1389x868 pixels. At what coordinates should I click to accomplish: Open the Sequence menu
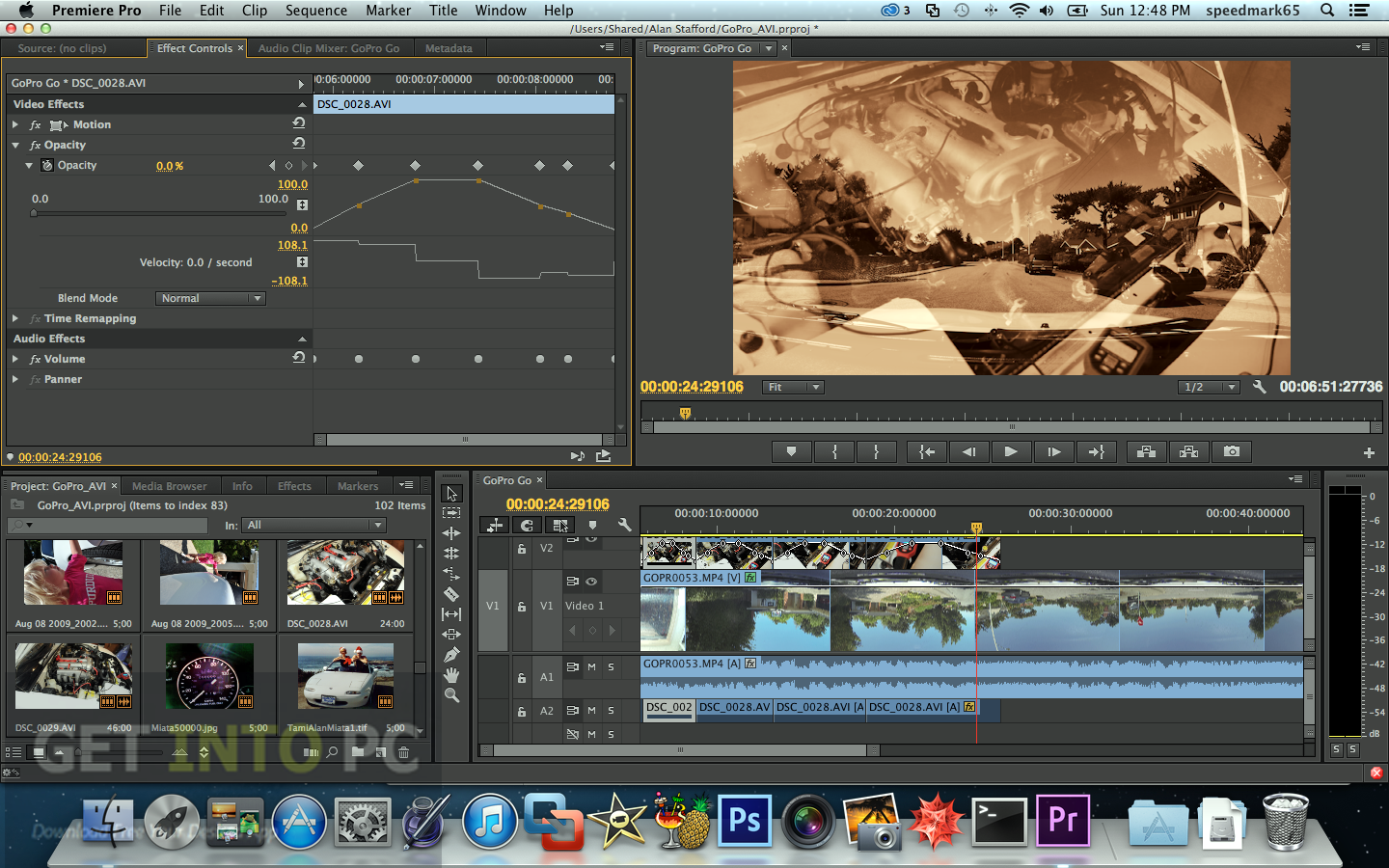pyautogui.click(x=316, y=11)
